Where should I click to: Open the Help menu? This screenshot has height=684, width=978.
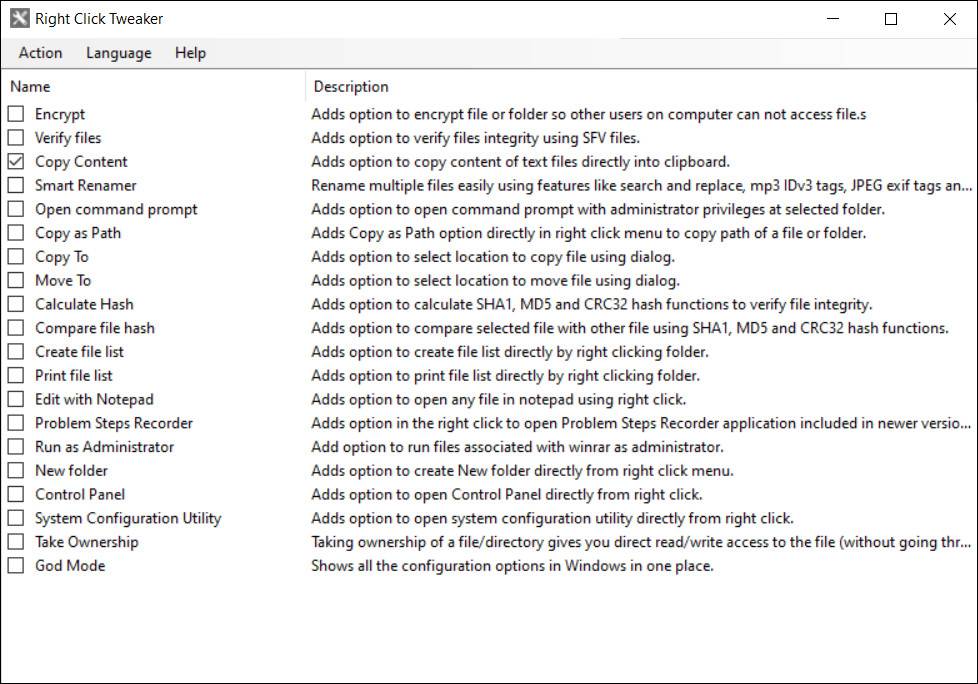(190, 53)
